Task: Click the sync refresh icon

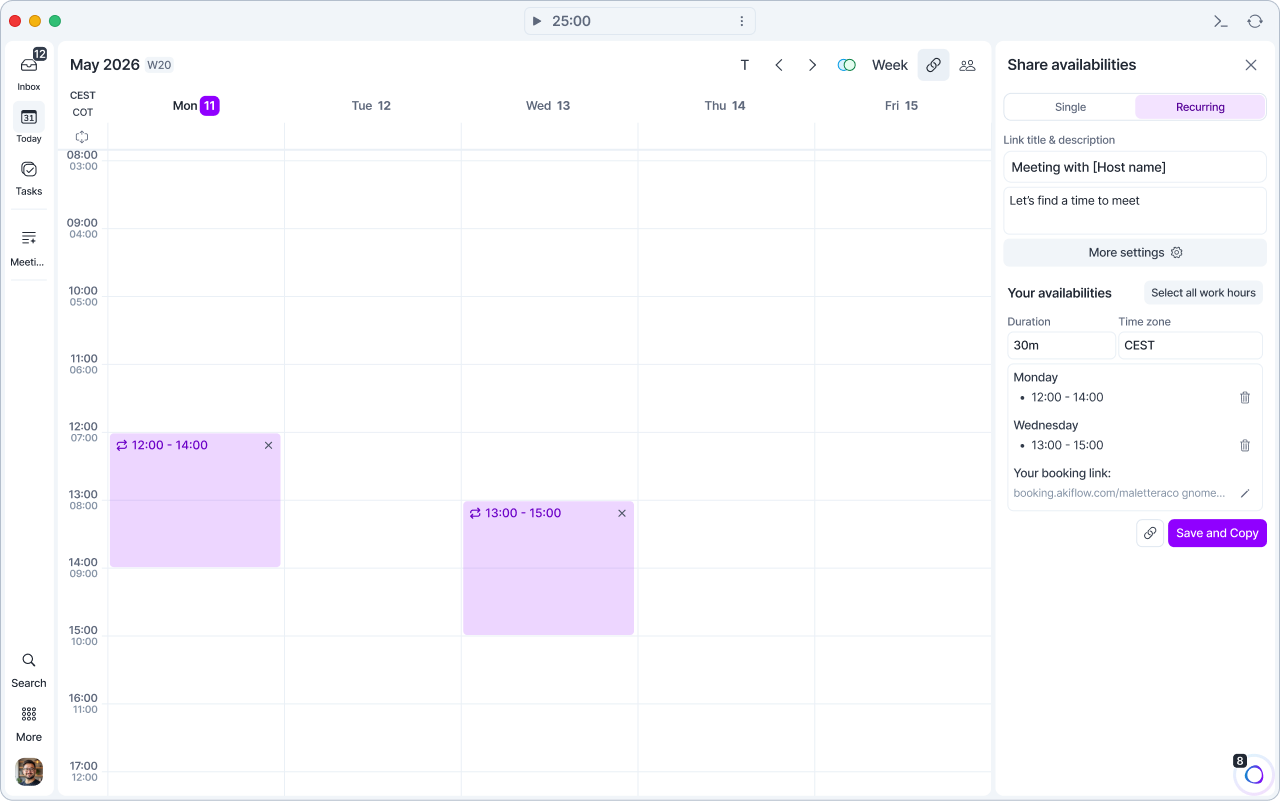Action: pyautogui.click(x=1255, y=21)
